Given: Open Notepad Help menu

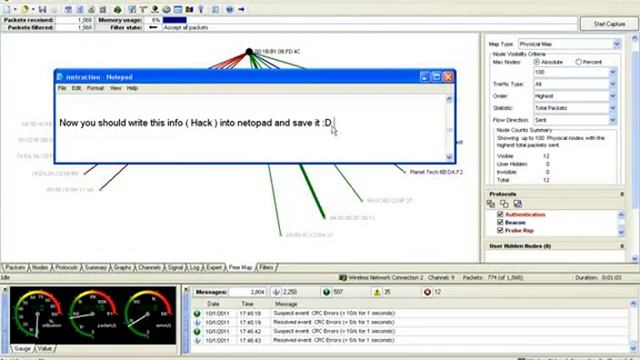Looking at the screenshot, I should pyautogui.click(x=132, y=88).
